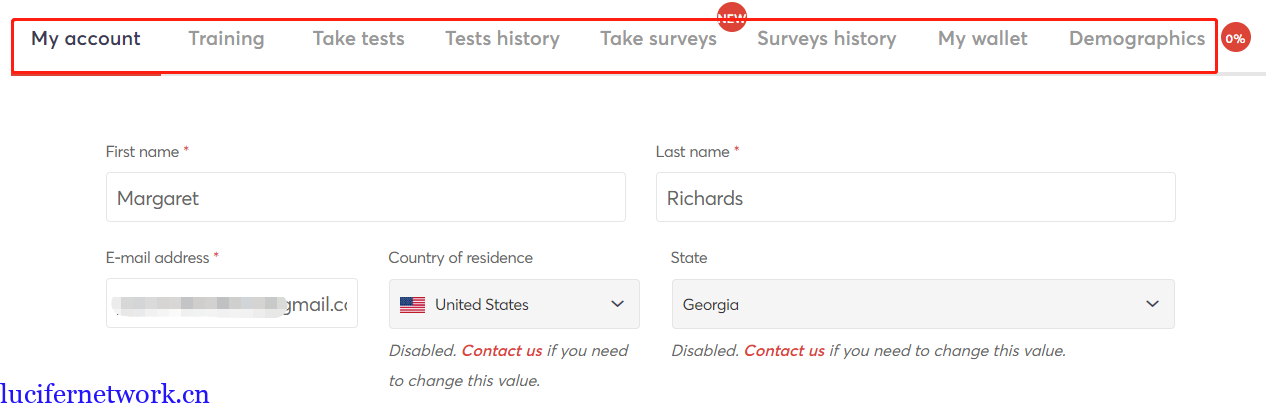Click Contact us under Country of residence
The height and width of the screenshot is (403, 1266).
pos(502,351)
